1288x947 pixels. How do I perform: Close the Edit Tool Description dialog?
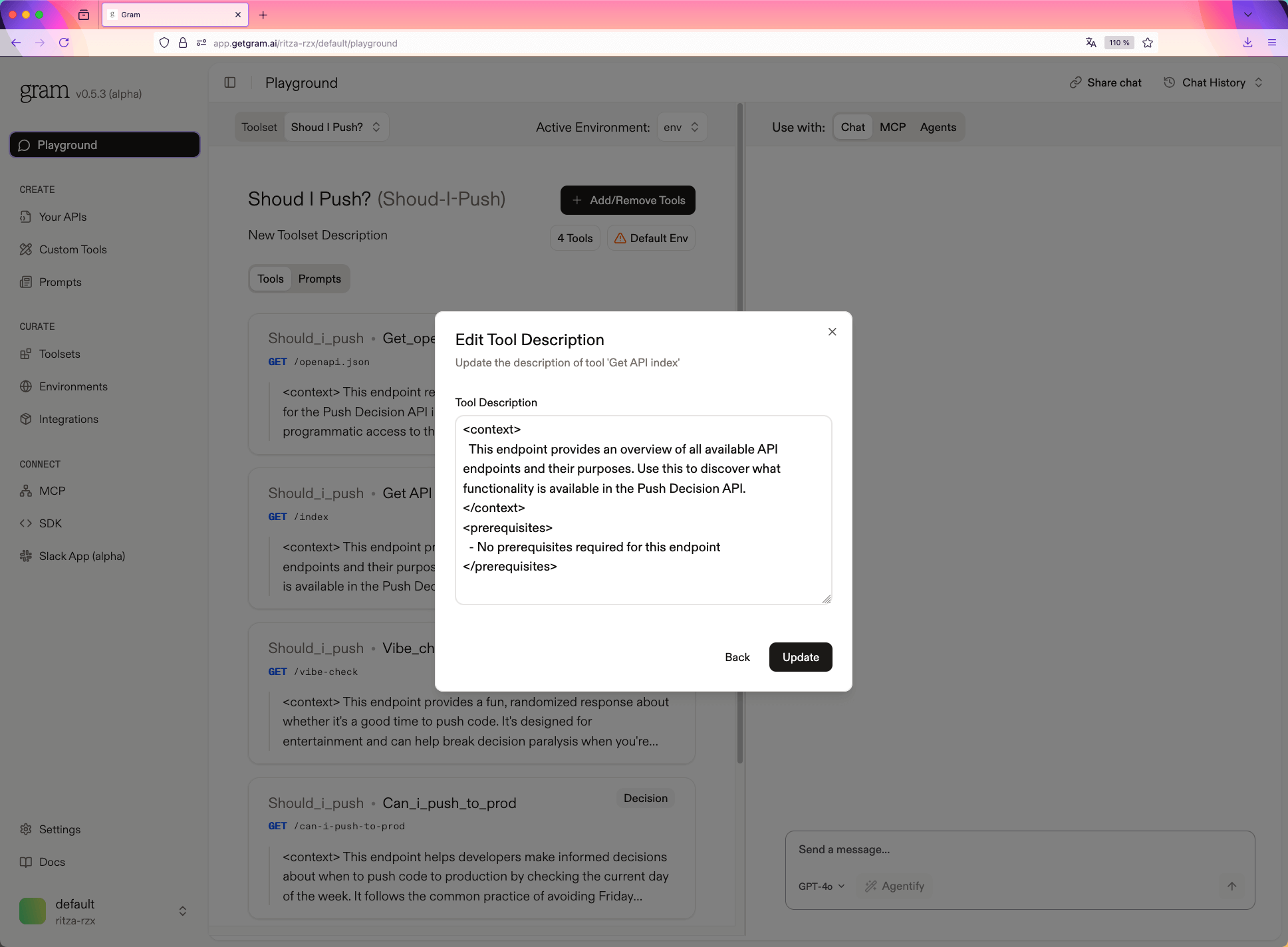[x=832, y=332]
